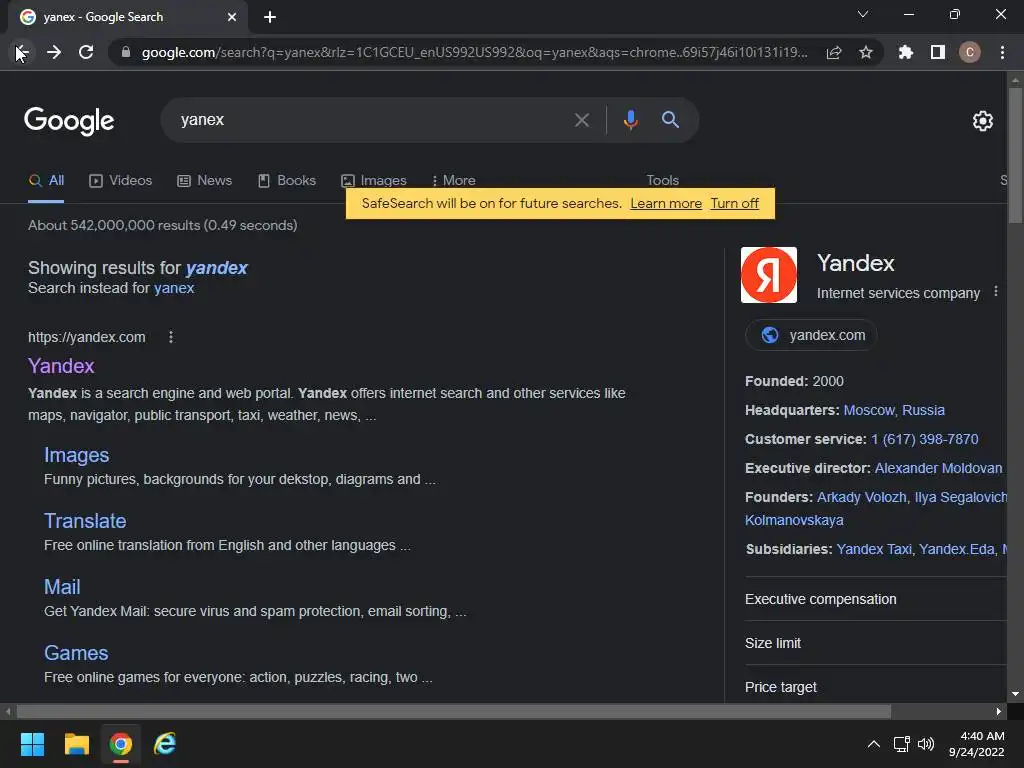Click the horizontal scrollbar right arrow
Image resolution: width=1024 pixels, height=768 pixels.
coord(999,711)
